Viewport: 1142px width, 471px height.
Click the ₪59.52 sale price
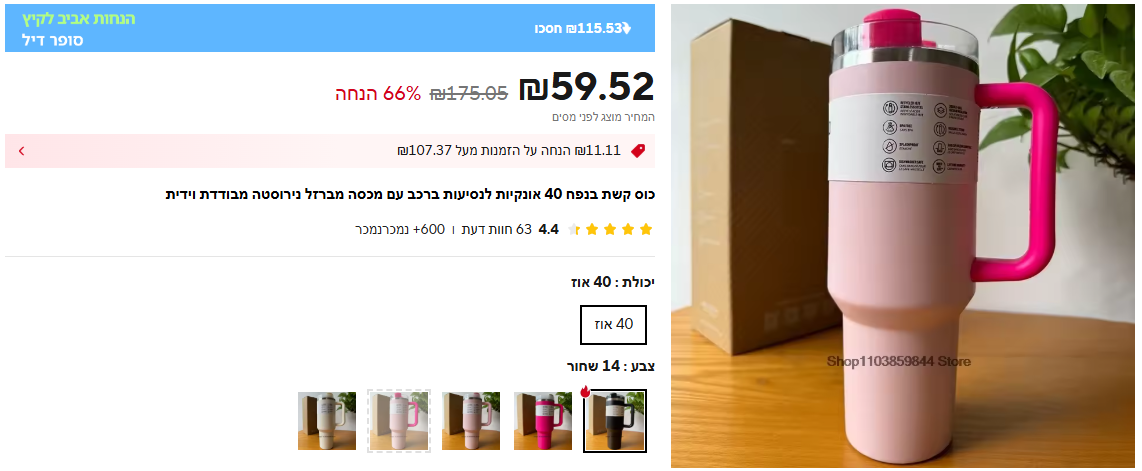click(586, 87)
